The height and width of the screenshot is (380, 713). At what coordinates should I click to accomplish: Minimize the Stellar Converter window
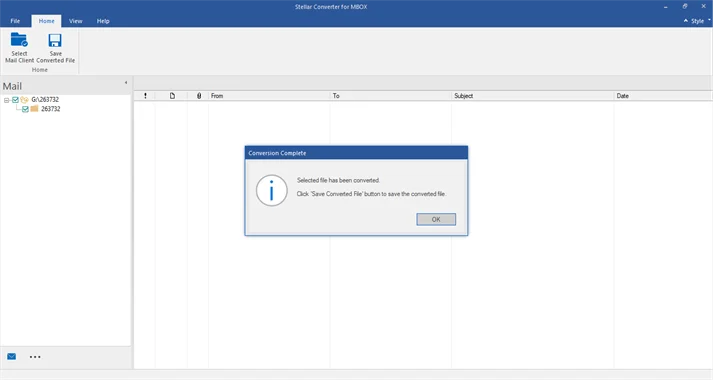click(x=666, y=7)
